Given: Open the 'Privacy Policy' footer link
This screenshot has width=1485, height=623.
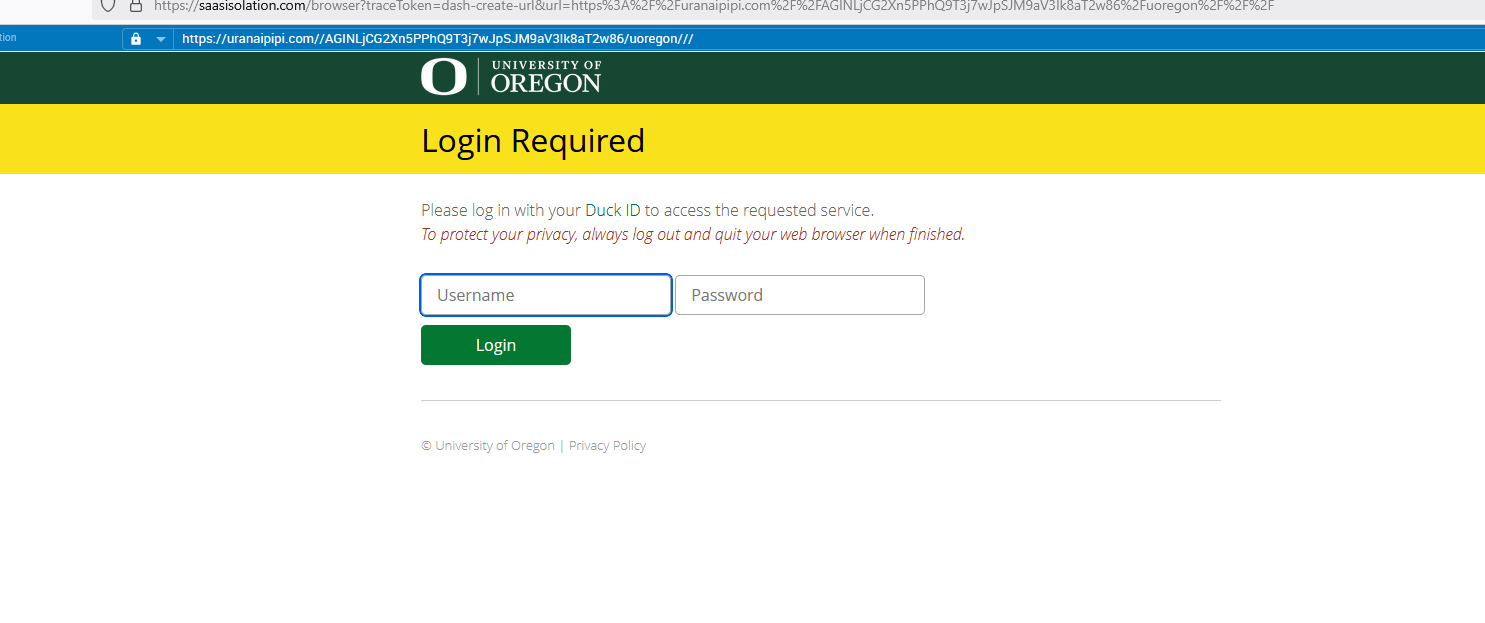Looking at the screenshot, I should pos(607,446).
